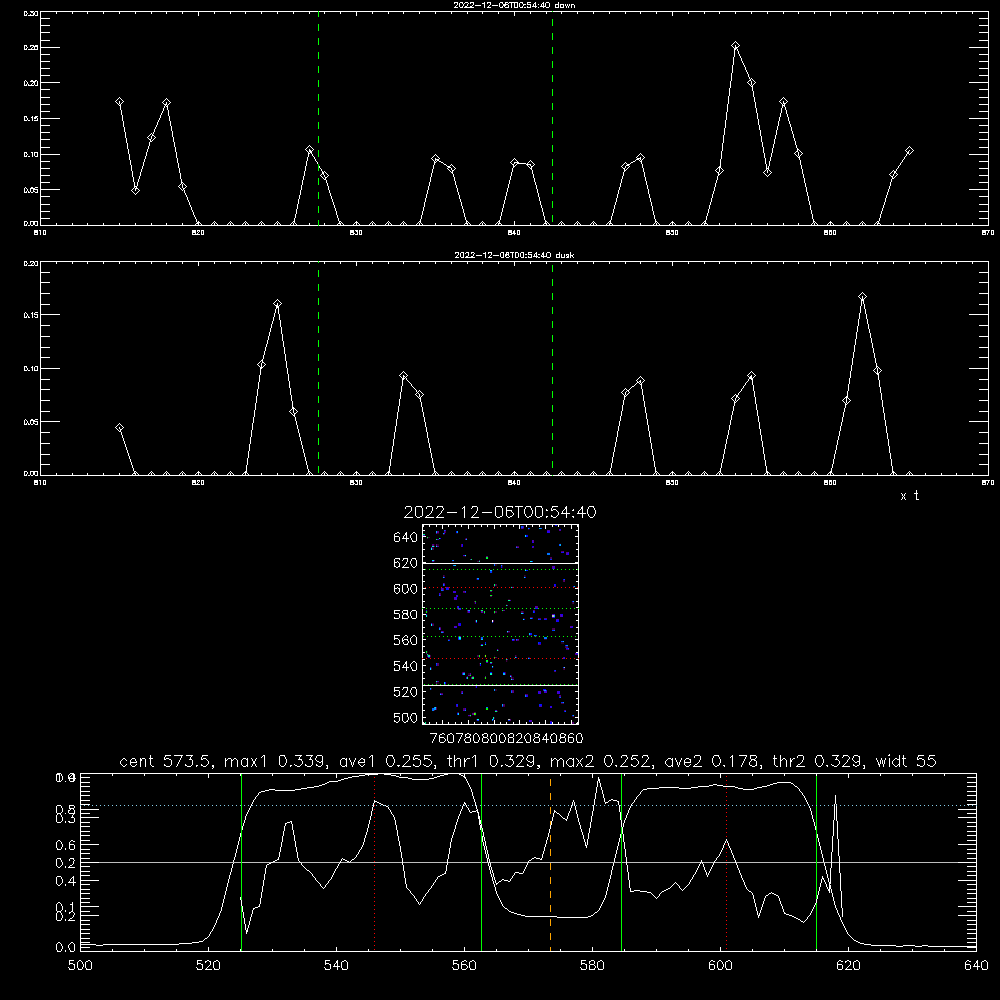
Task: Click the dusk plot title text
Action: click(514, 255)
